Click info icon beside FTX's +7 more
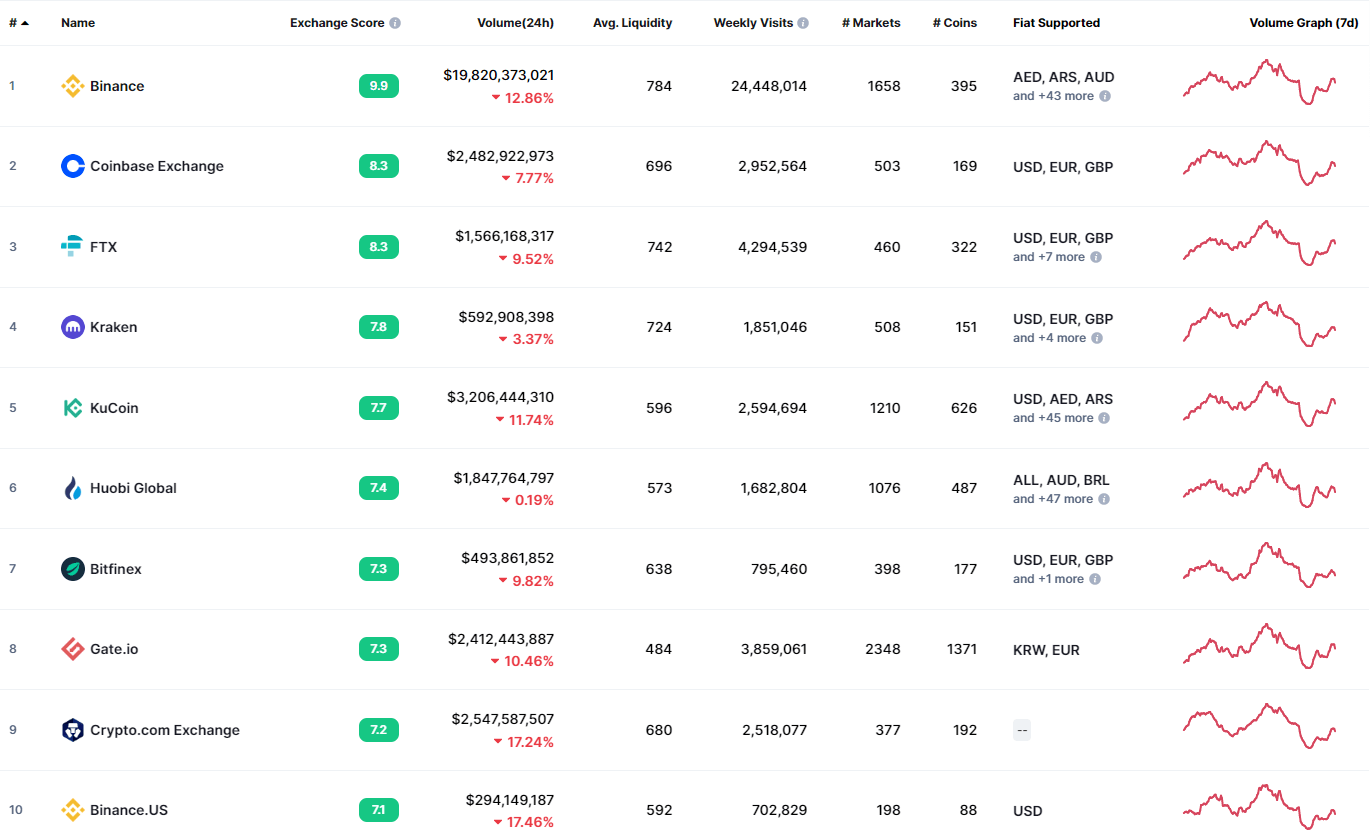1370x840 pixels. pyautogui.click(x=1096, y=257)
